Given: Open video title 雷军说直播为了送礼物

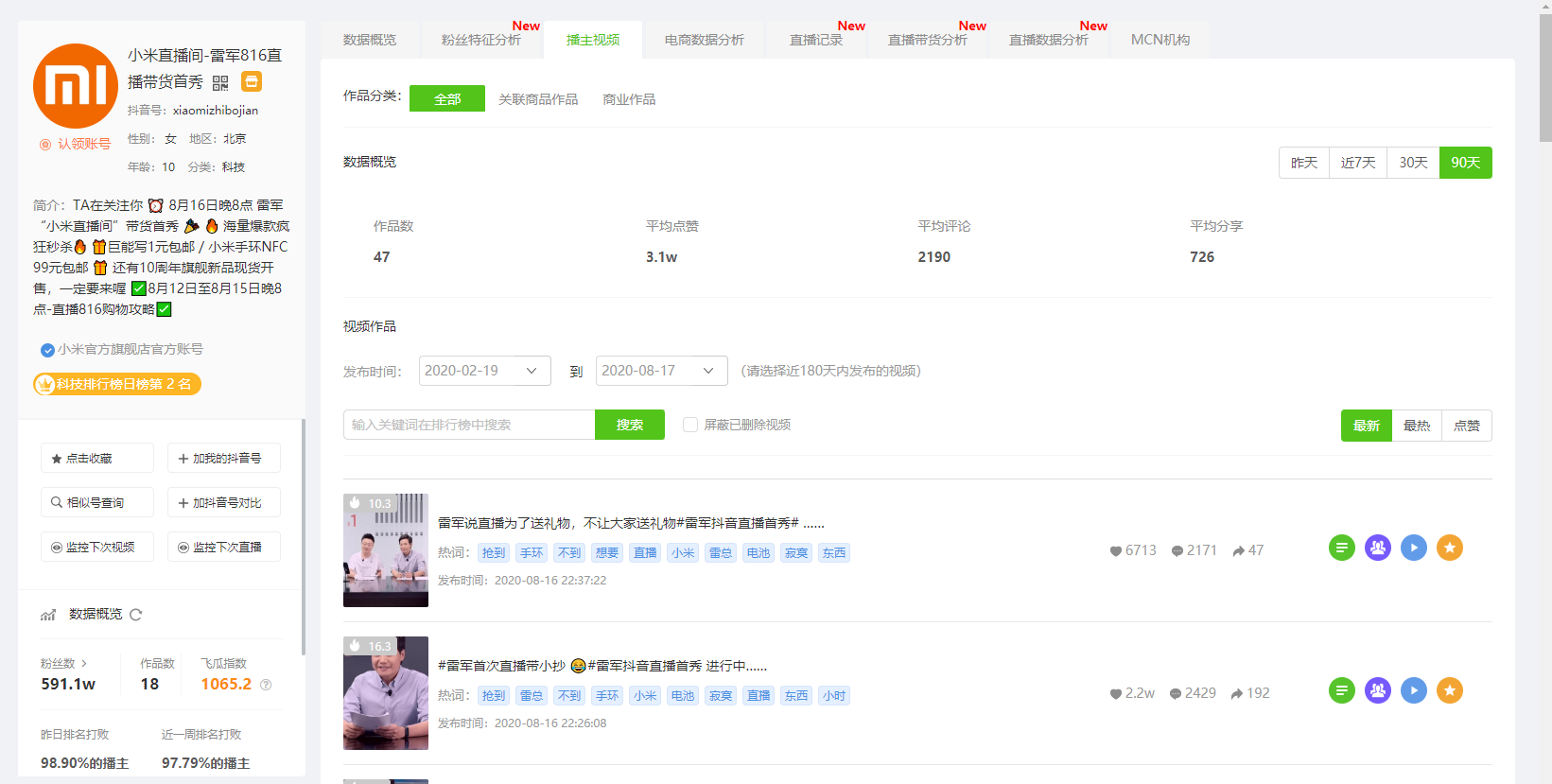Looking at the screenshot, I should (x=631, y=523).
